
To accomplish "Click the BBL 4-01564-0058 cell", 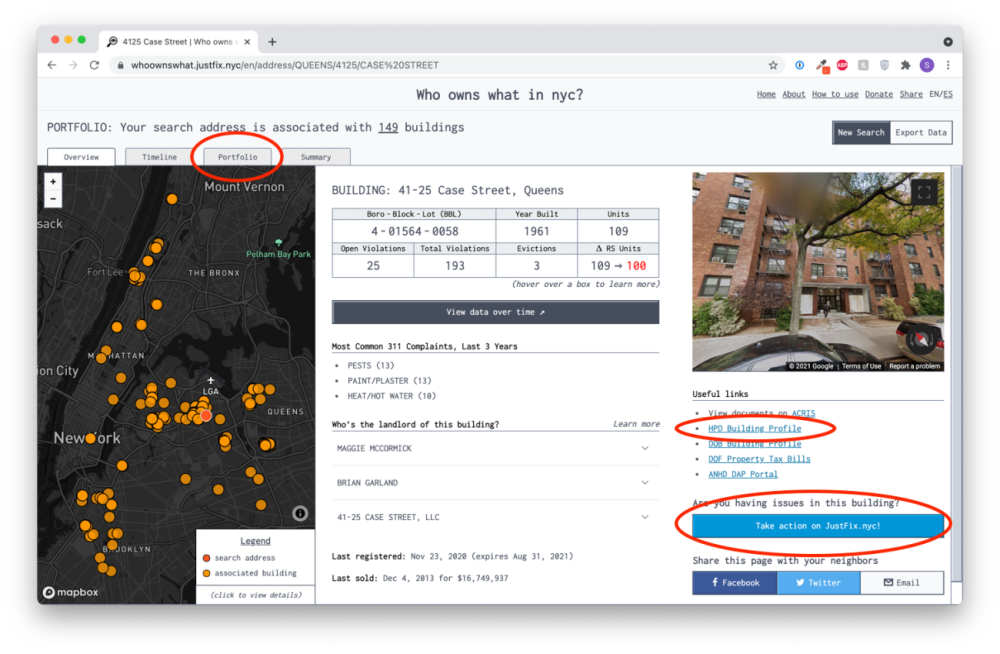I will (414, 226).
